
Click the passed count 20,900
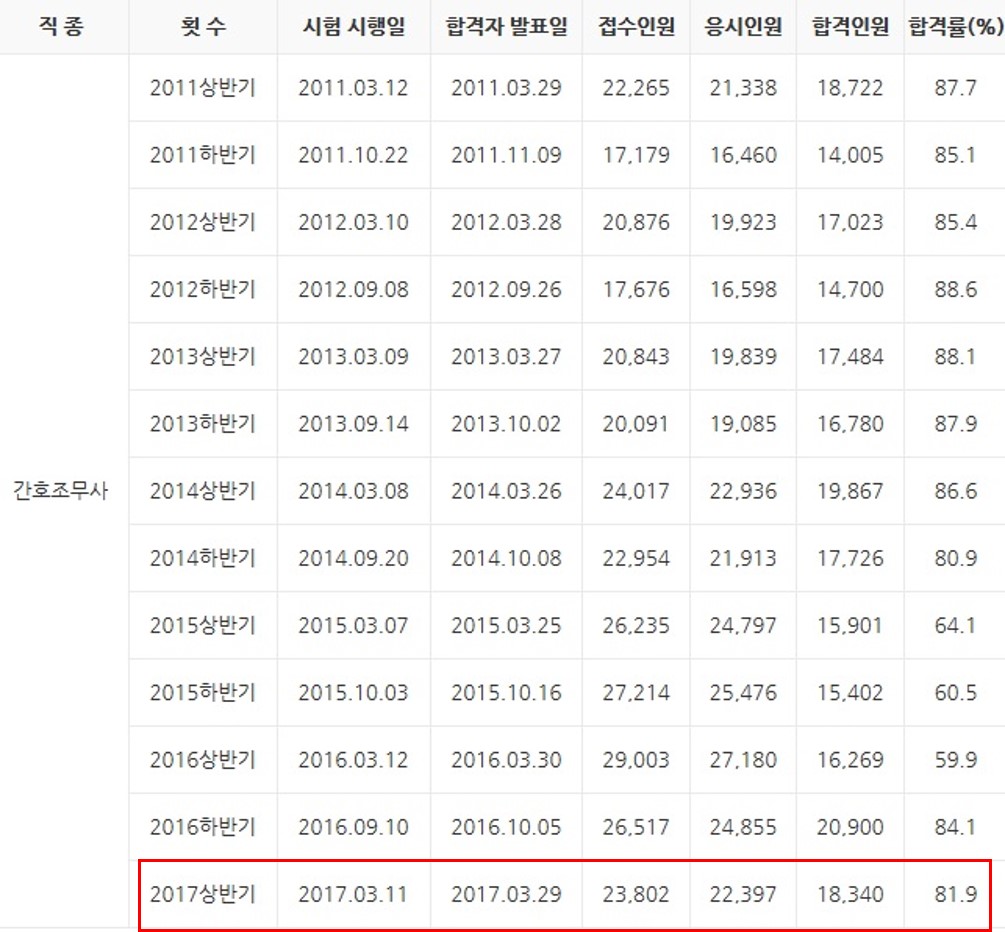coord(850,827)
